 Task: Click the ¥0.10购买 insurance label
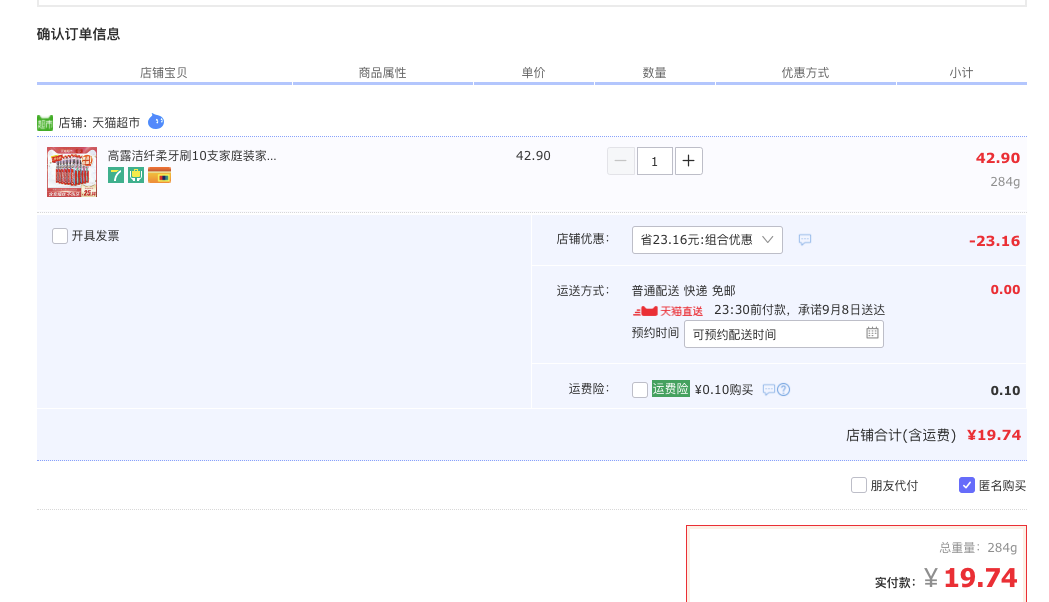(x=724, y=389)
